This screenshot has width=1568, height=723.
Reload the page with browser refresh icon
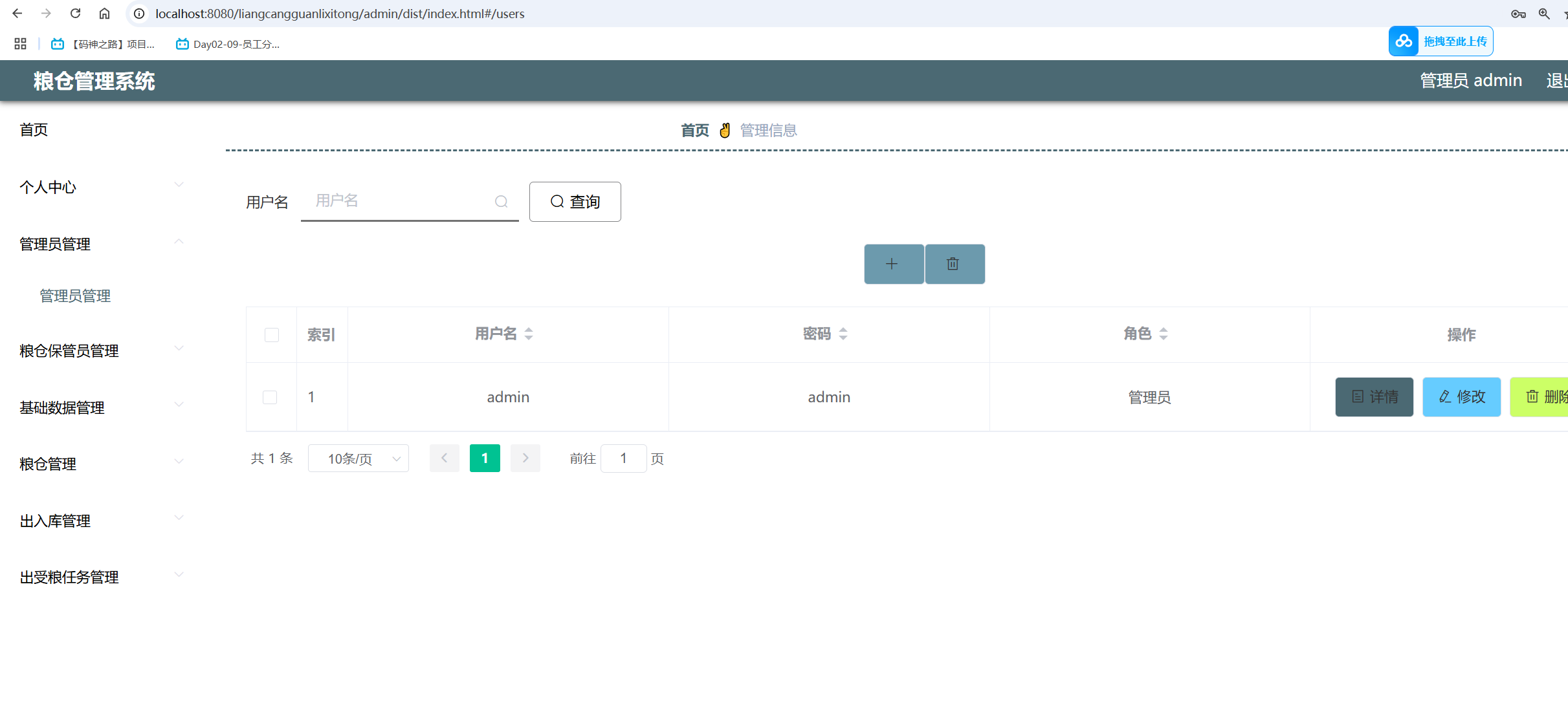[76, 14]
